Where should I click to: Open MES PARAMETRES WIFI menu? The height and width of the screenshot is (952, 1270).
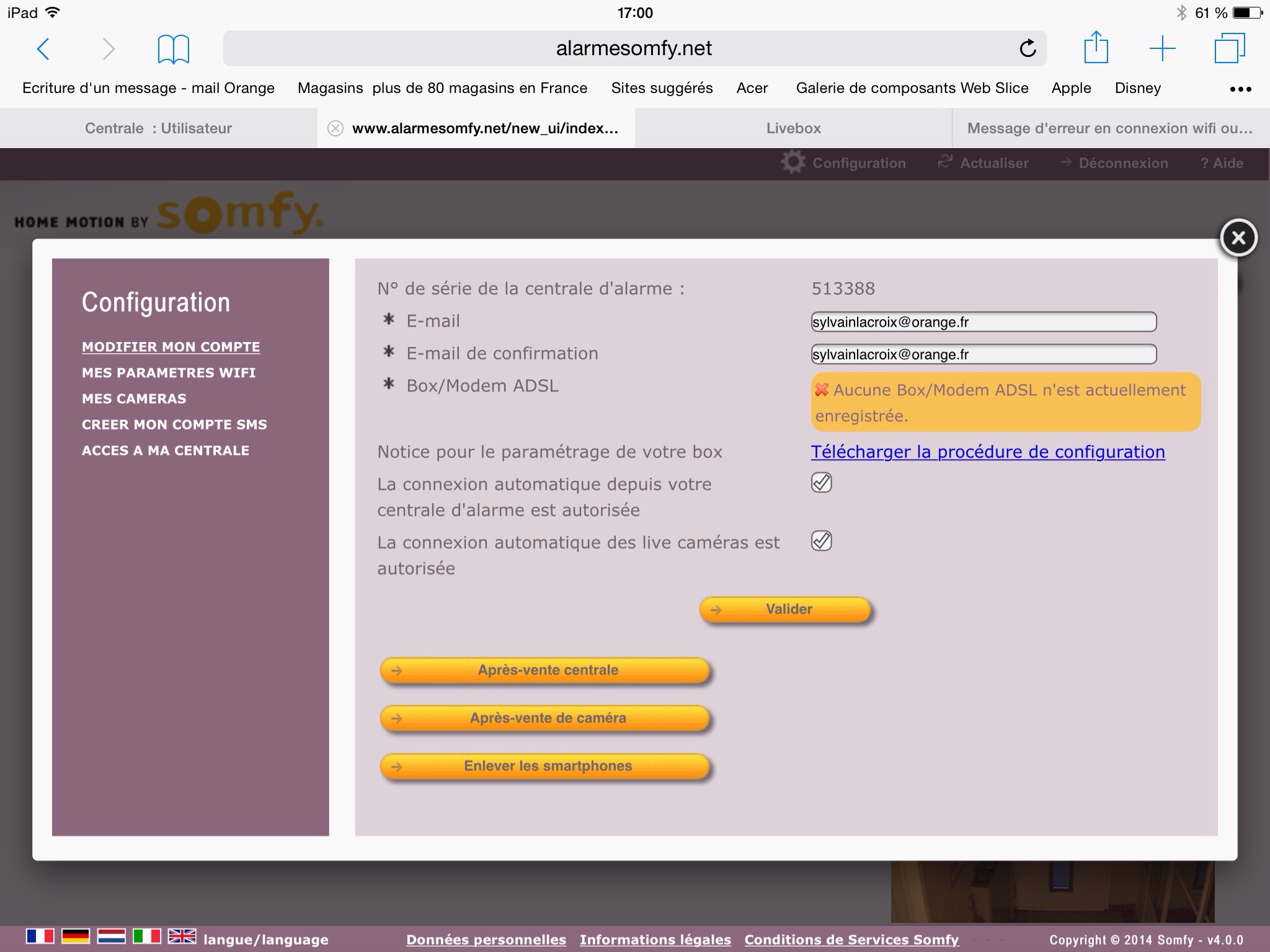click(x=169, y=372)
